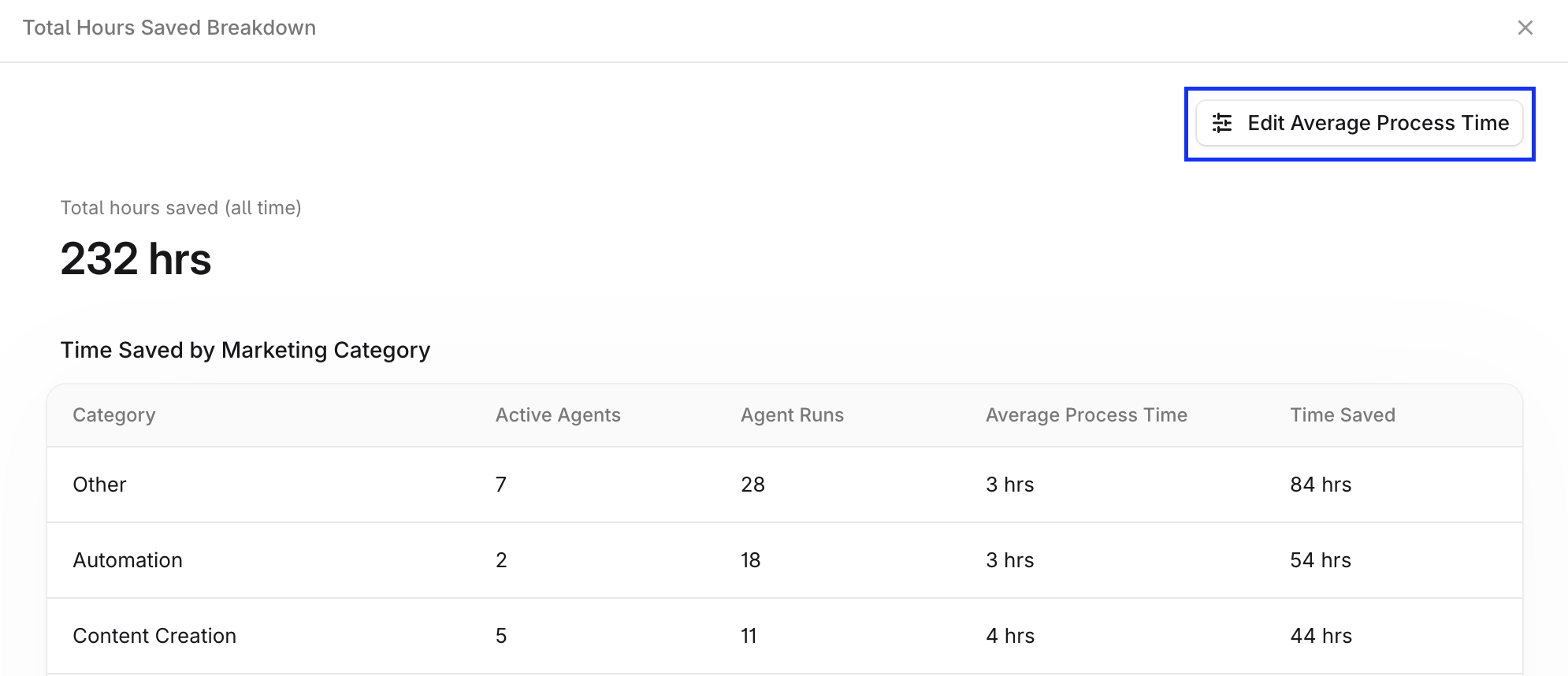Select the Category column header

(x=114, y=415)
